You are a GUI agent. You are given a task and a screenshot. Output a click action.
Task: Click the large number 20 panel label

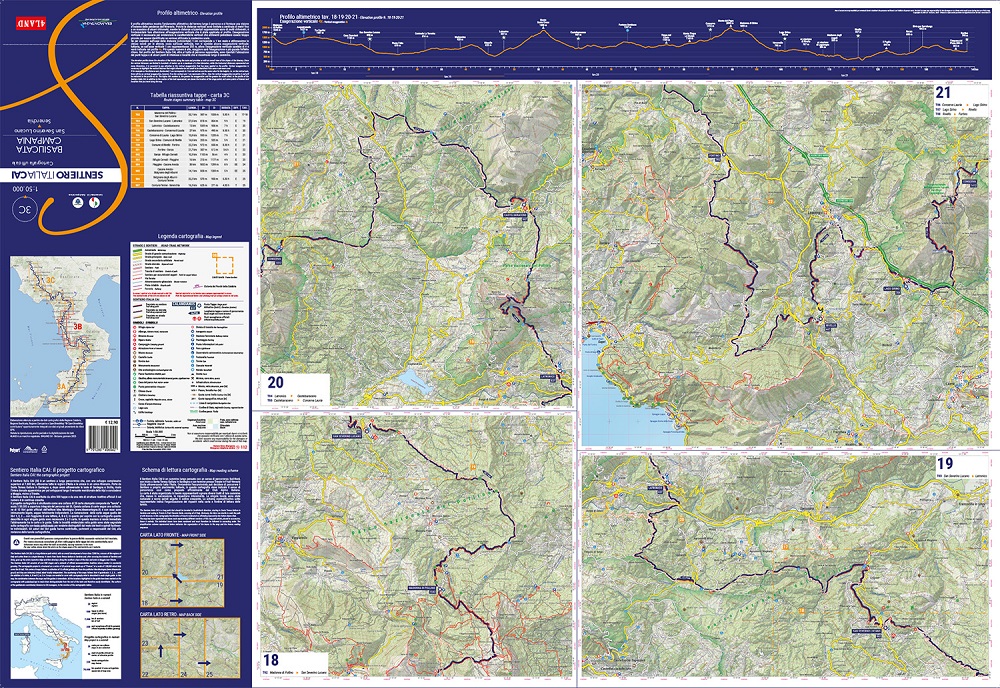pyautogui.click(x=276, y=382)
